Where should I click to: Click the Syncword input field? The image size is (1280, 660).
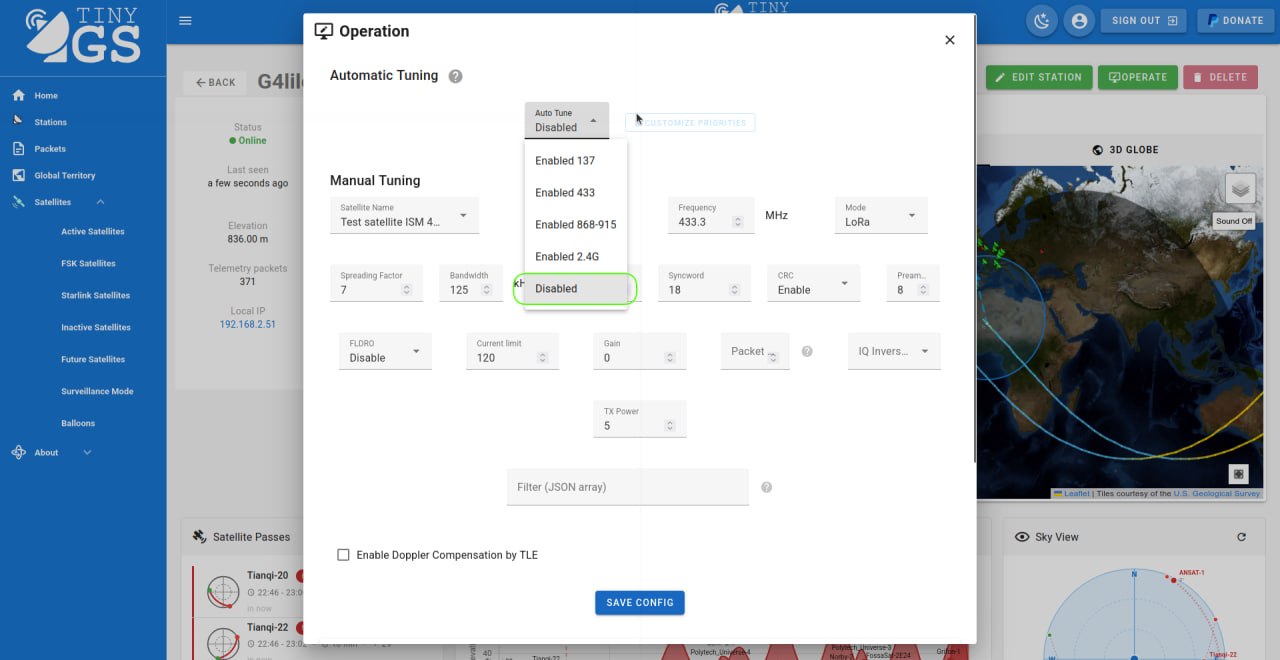[x=703, y=283]
